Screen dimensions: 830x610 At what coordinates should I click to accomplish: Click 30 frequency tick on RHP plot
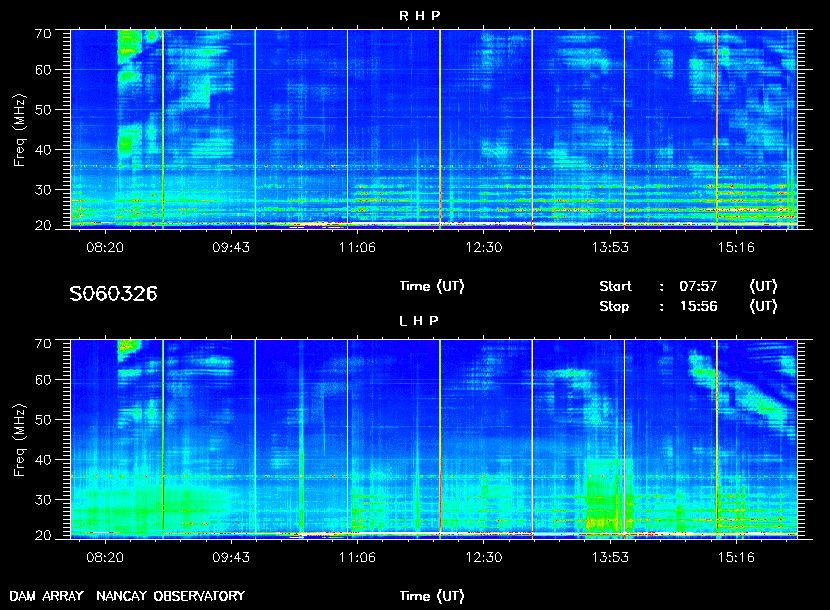pos(43,190)
